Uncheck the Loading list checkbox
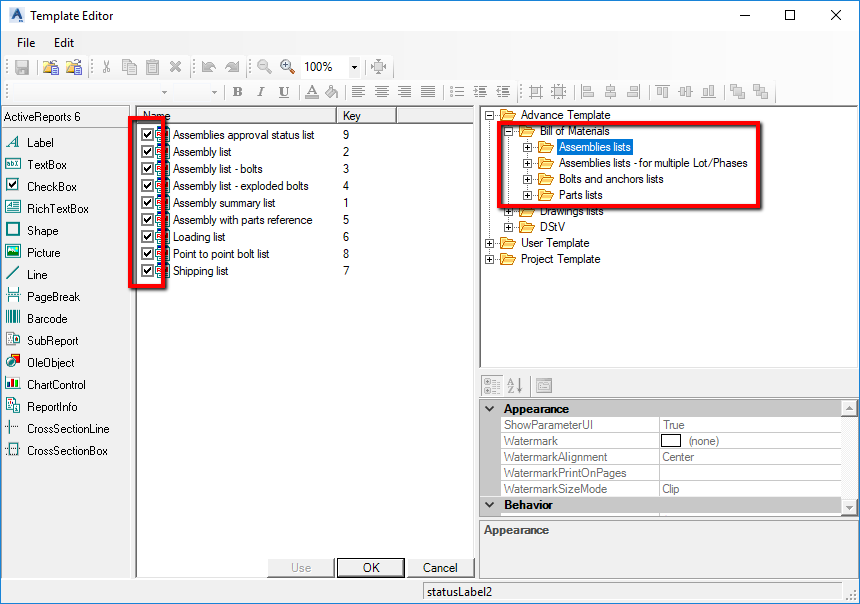 click(145, 236)
